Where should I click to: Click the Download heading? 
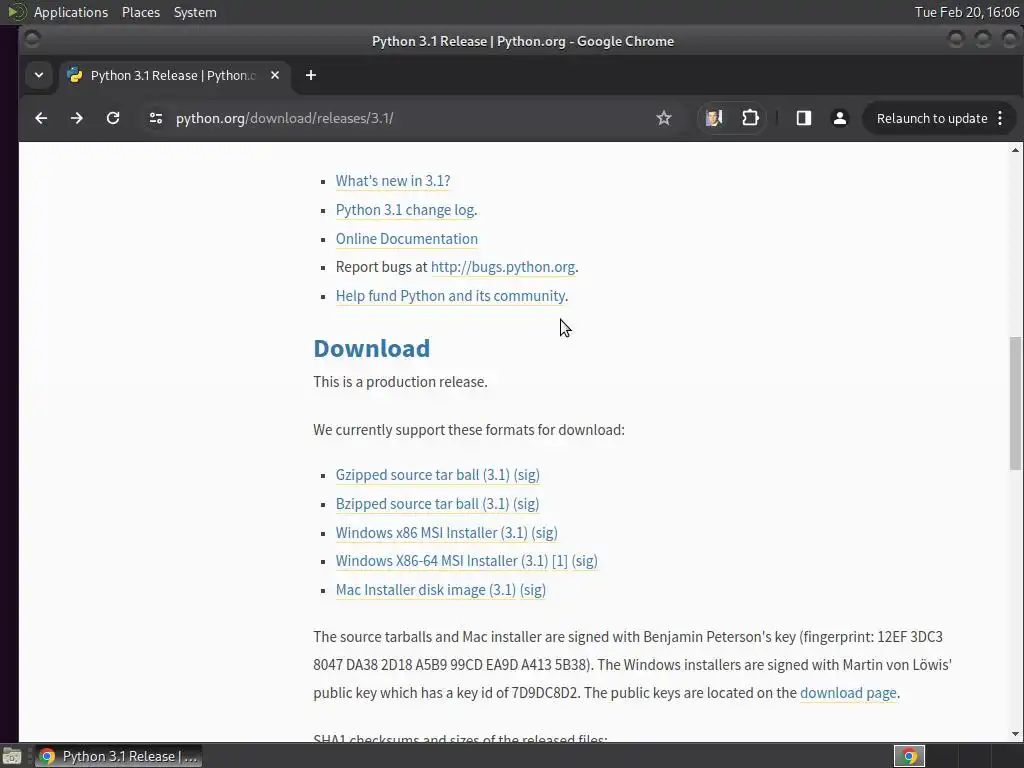pyautogui.click(x=372, y=348)
